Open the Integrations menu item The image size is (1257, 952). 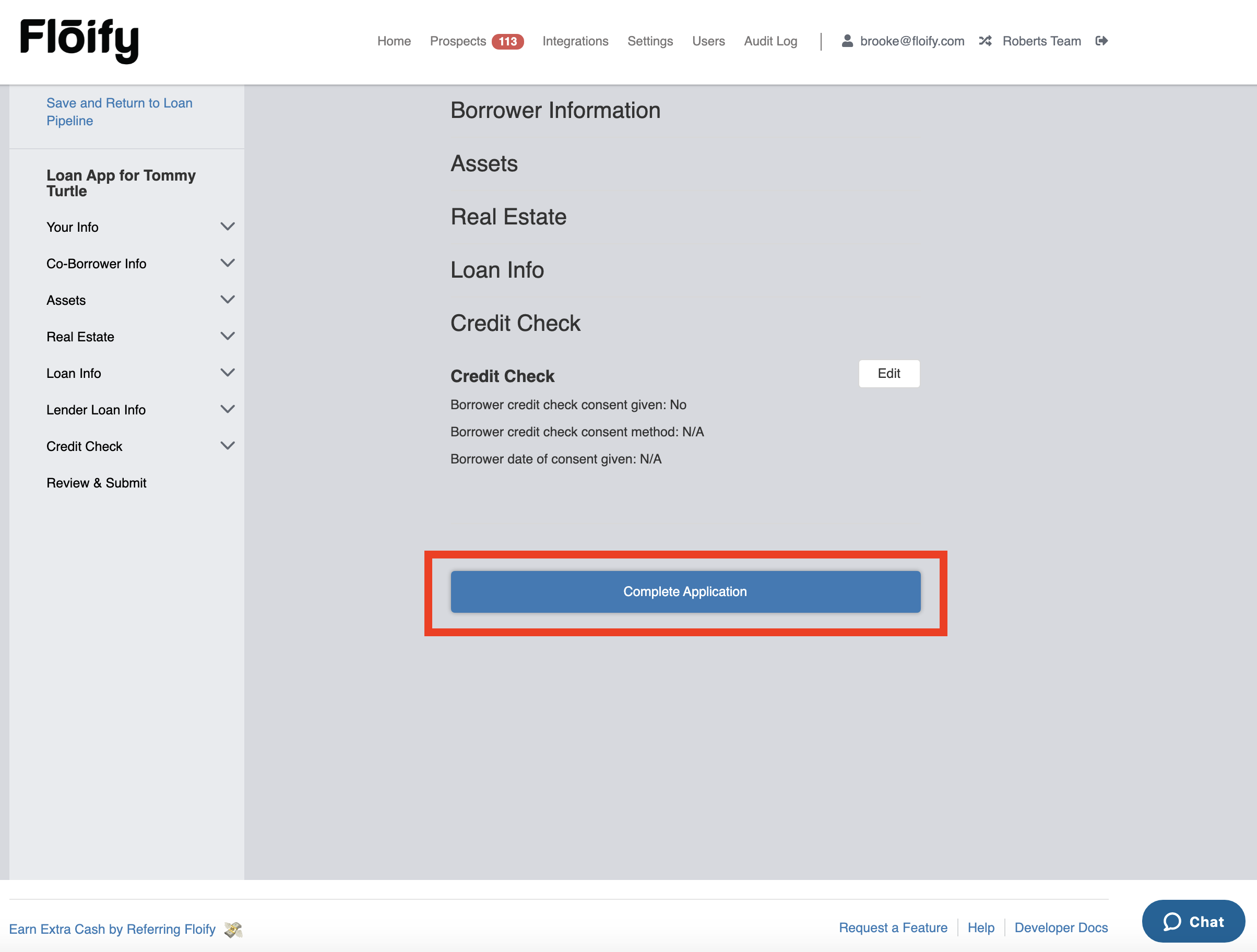click(575, 41)
